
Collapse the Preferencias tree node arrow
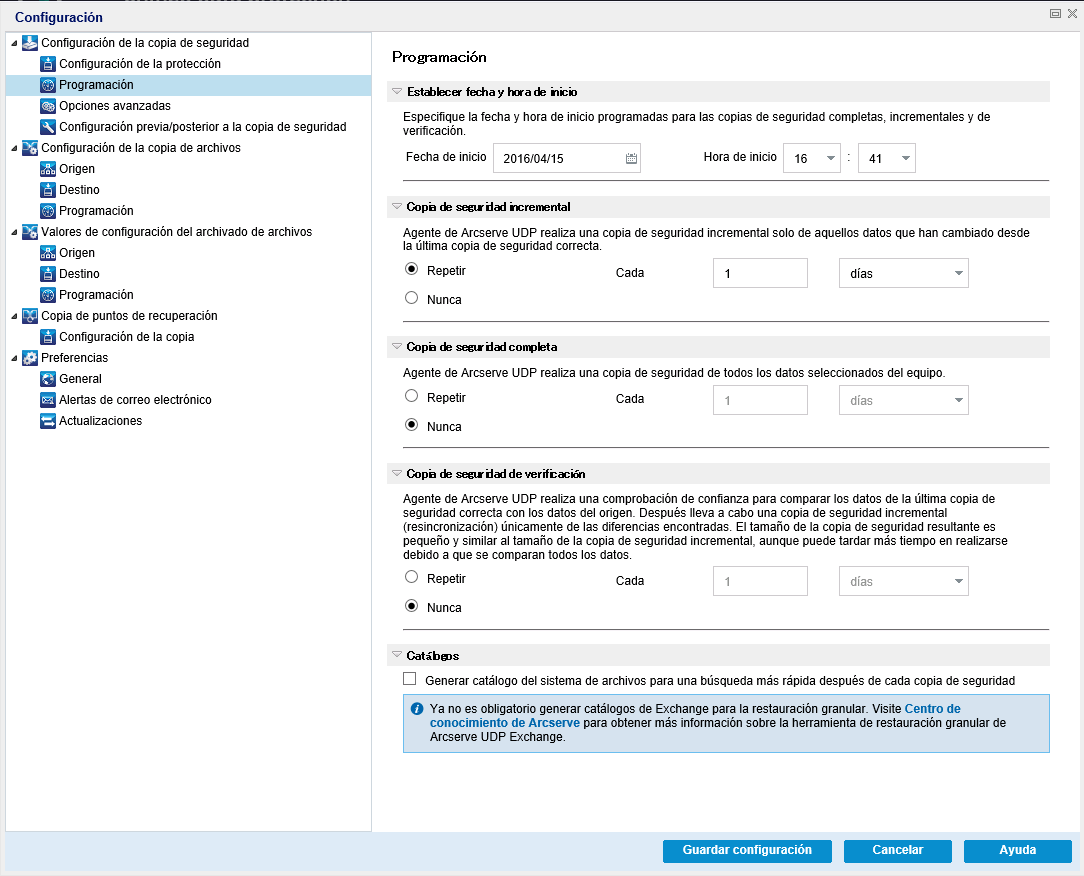pos(15,358)
